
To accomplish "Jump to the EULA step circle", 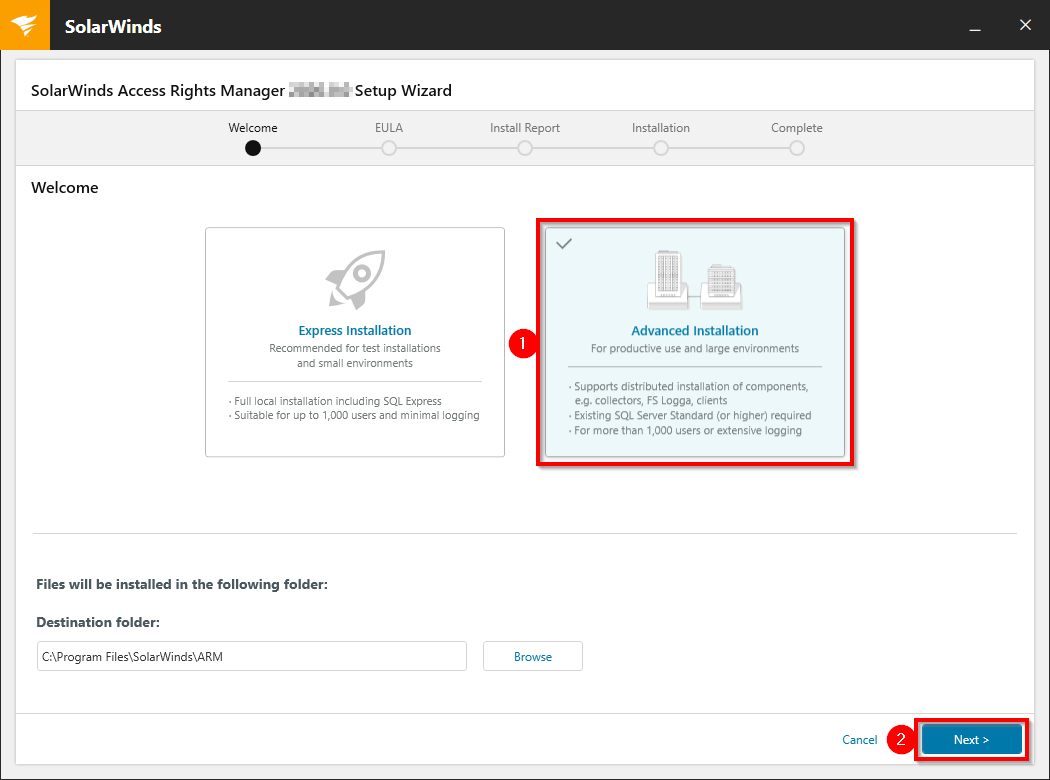I will [389, 148].
